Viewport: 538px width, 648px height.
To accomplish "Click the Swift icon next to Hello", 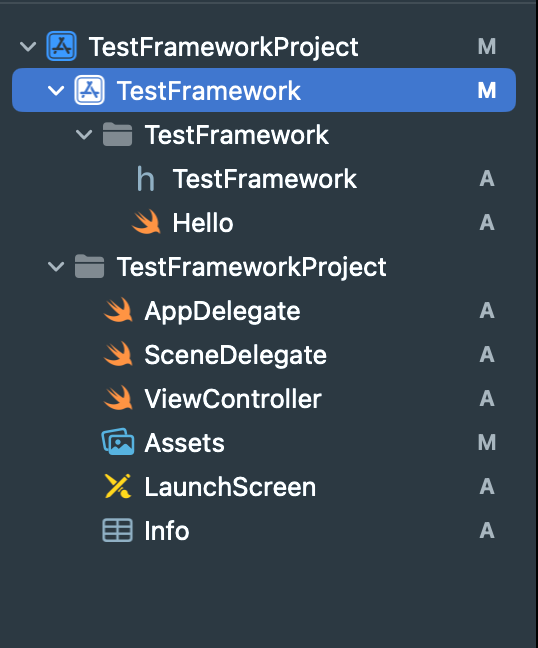I will 146,222.
